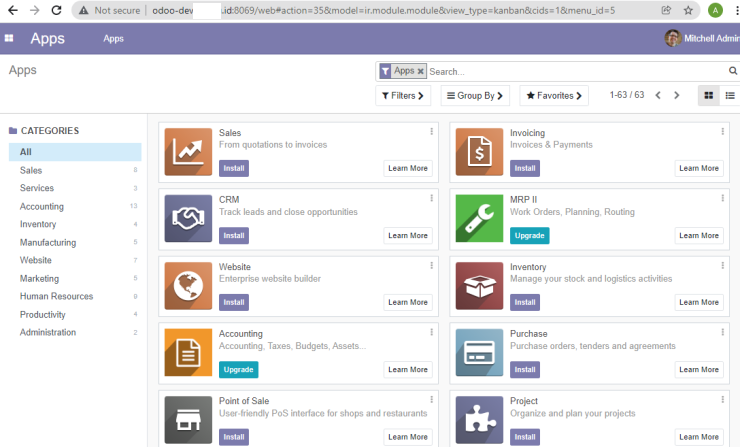Open the Chrome profile avatar
The height and width of the screenshot is (447, 740).
(x=715, y=10)
